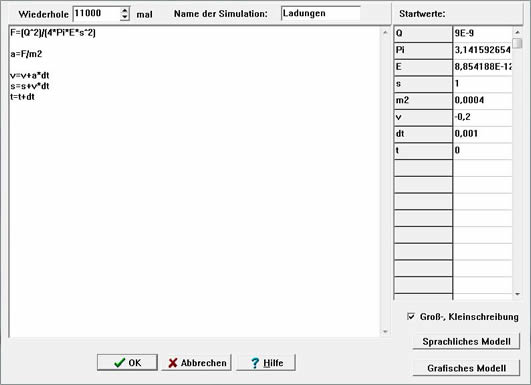Click the equation line s=s+v*dt
The height and width of the screenshot is (385, 531).
point(30,86)
